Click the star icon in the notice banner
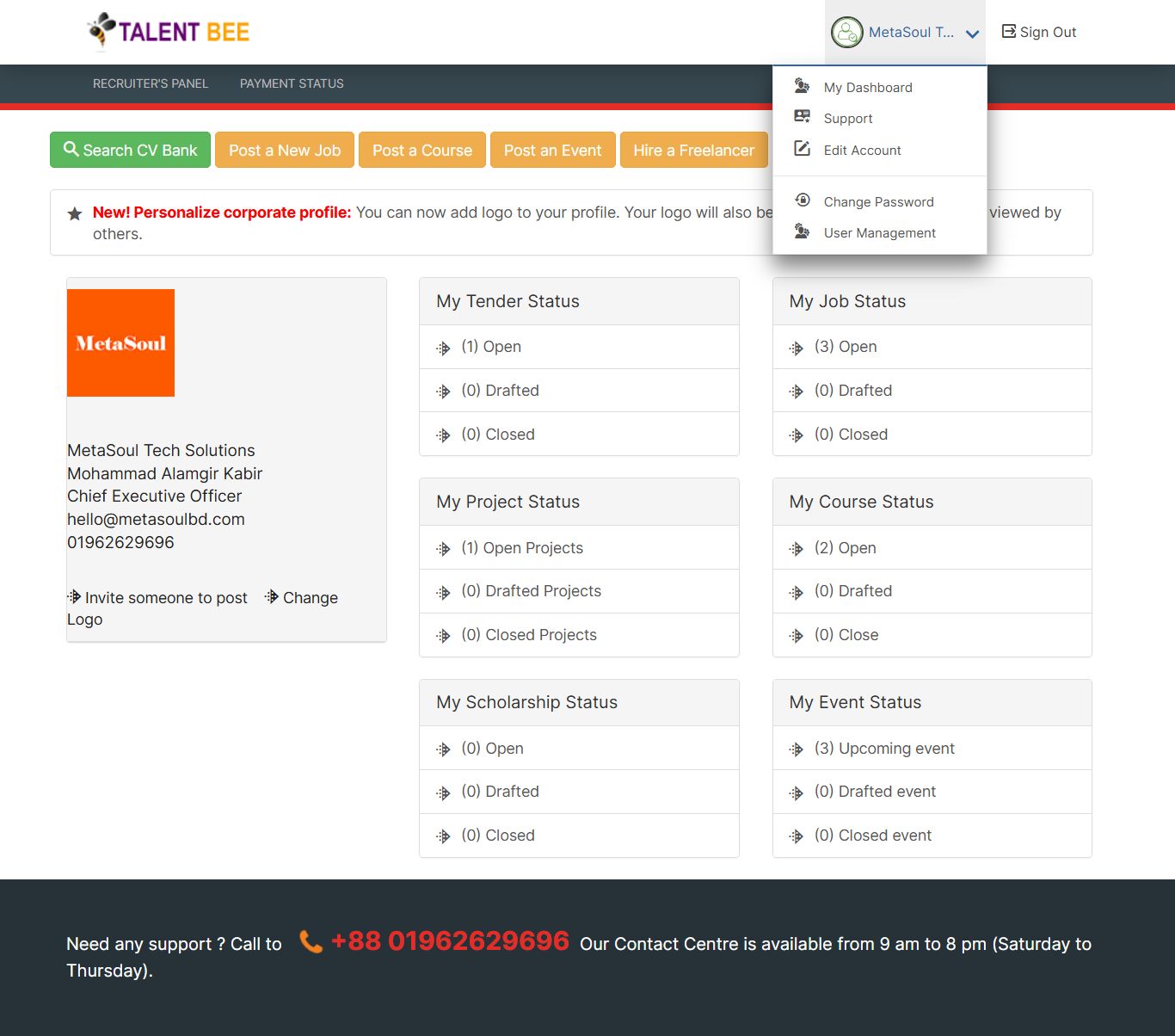1175x1036 pixels. pyautogui.click(x=75, y=213)
